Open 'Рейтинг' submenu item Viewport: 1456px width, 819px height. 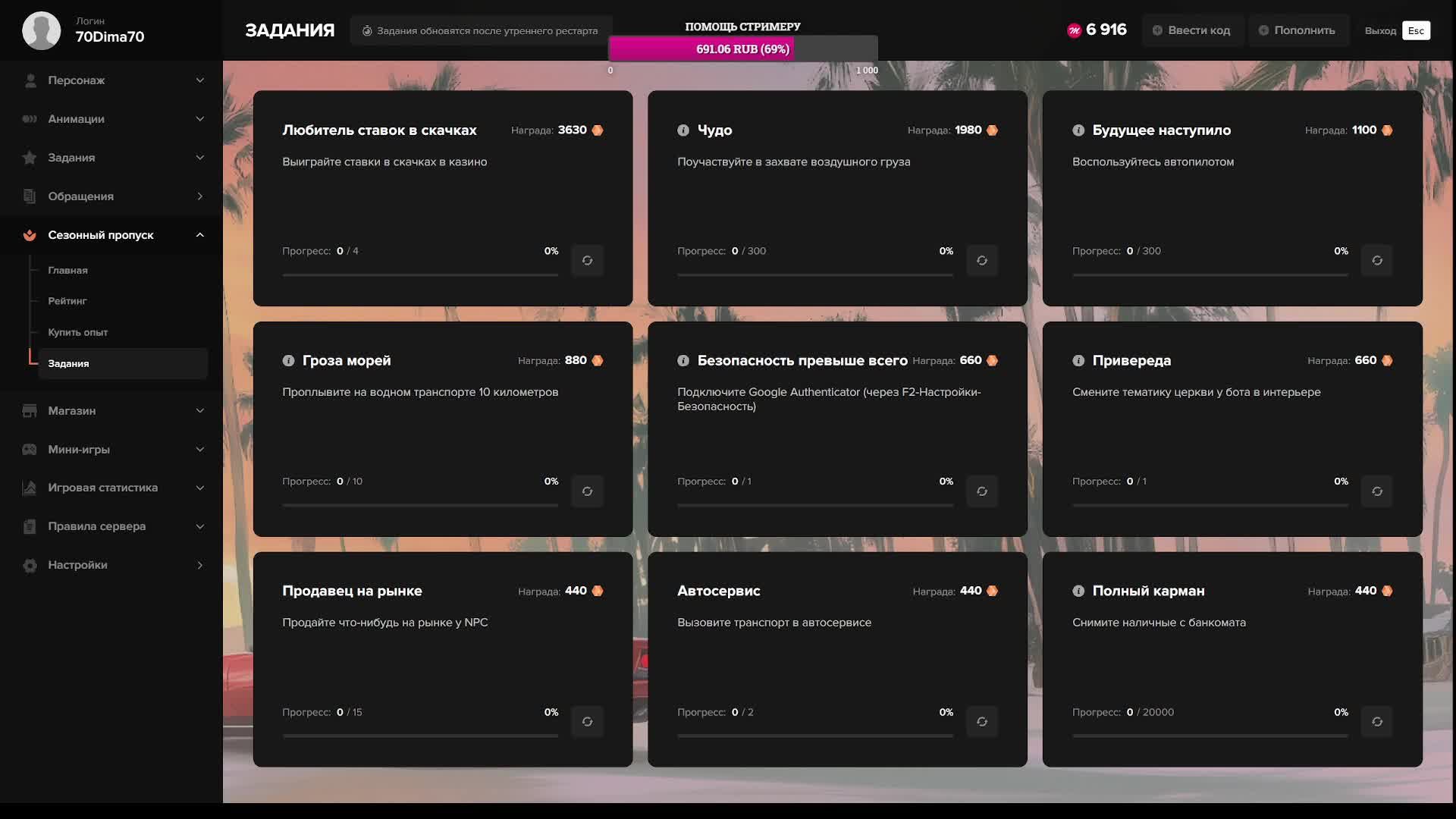[67, 301]
